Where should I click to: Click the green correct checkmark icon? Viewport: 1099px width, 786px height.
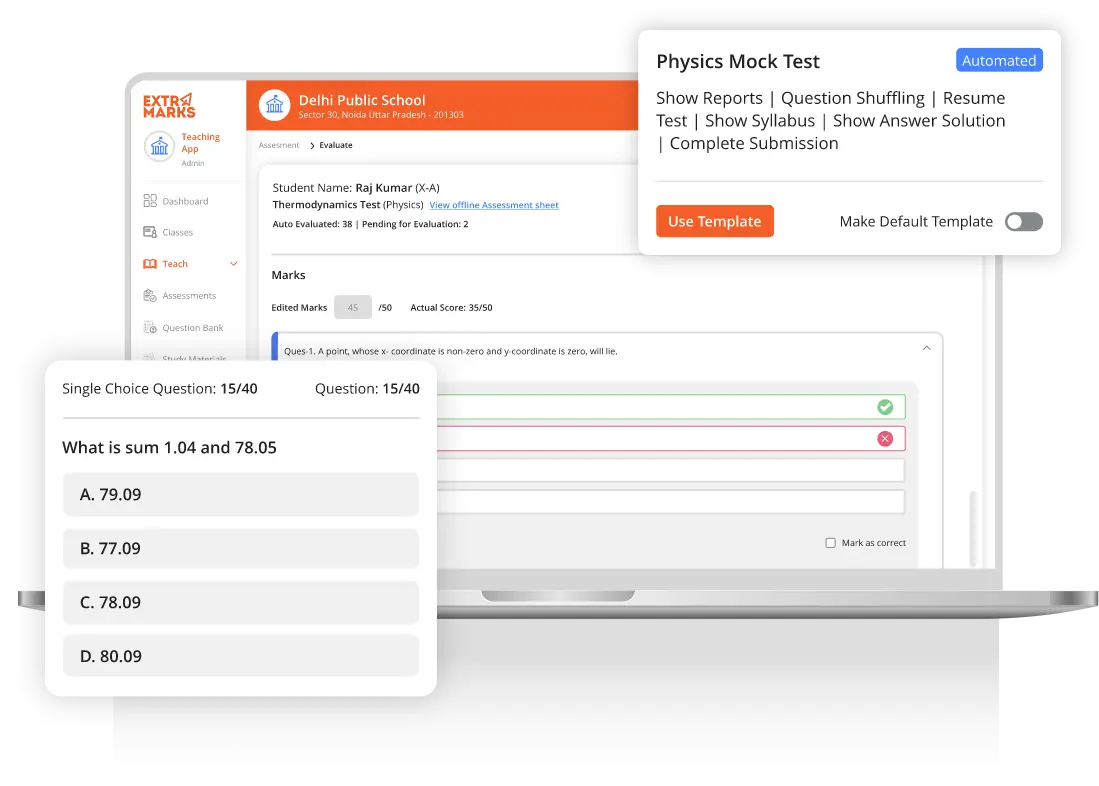click(885, 407)
